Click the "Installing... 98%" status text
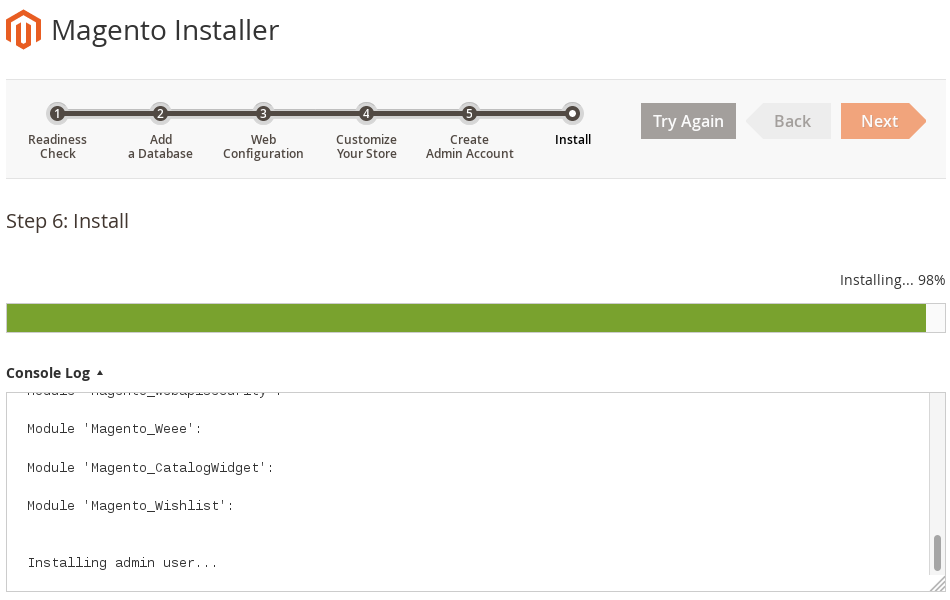950x600 pixels. 892,280
